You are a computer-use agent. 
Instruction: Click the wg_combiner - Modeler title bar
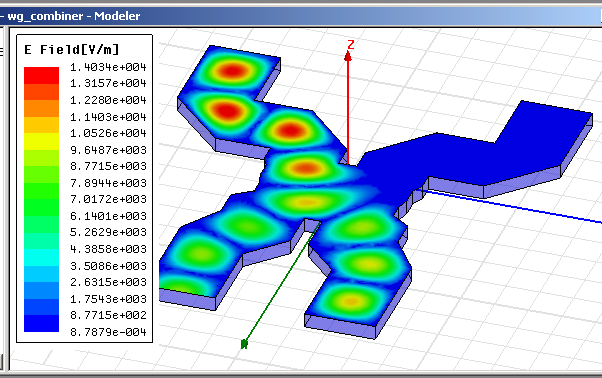[x=301, y=16]
